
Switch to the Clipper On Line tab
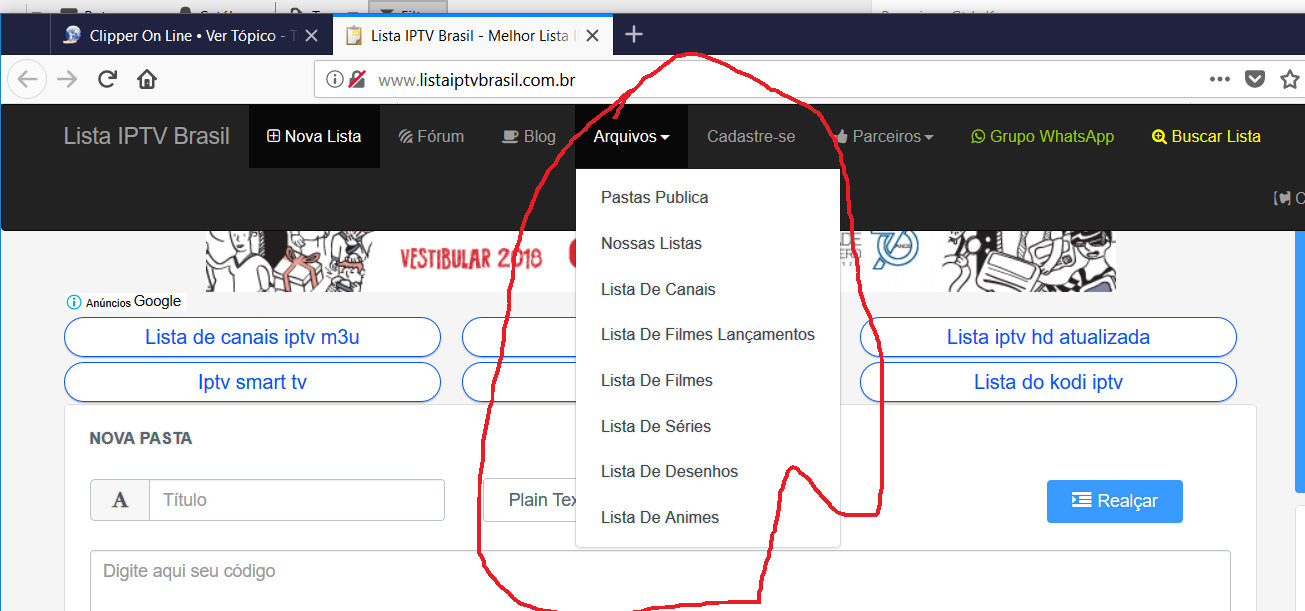[190, 36]
